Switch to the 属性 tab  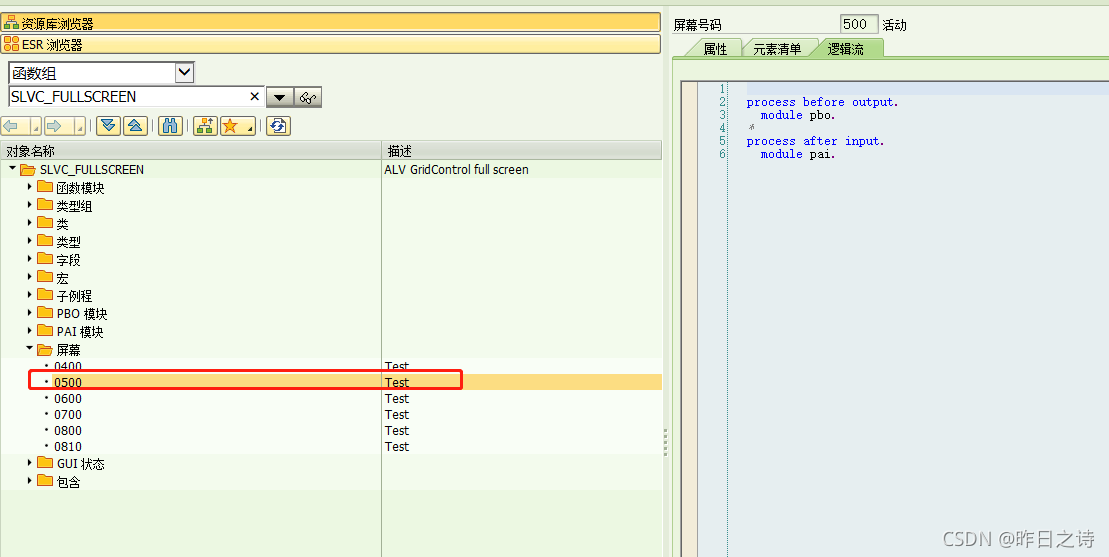click(x=715, y=49)
